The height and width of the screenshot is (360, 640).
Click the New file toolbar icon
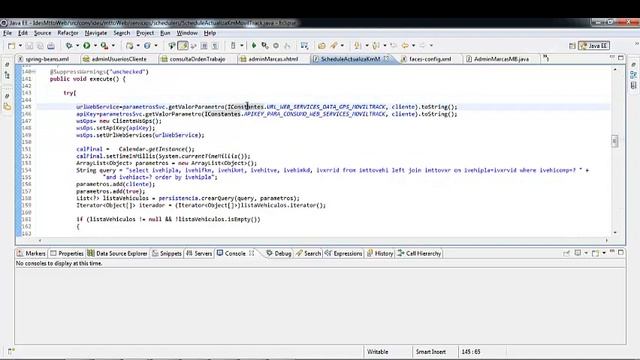pyautogui.click(x=11, y=46)
